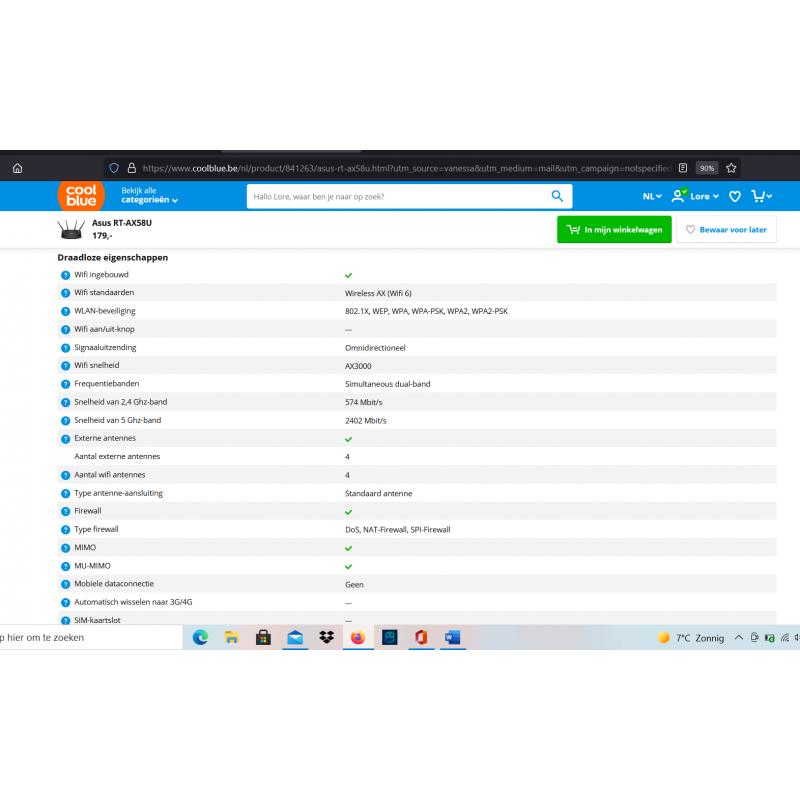Screen dimensions: 800x800
Task: Open the wishlist heart icon in header
Action: [735, 196]
